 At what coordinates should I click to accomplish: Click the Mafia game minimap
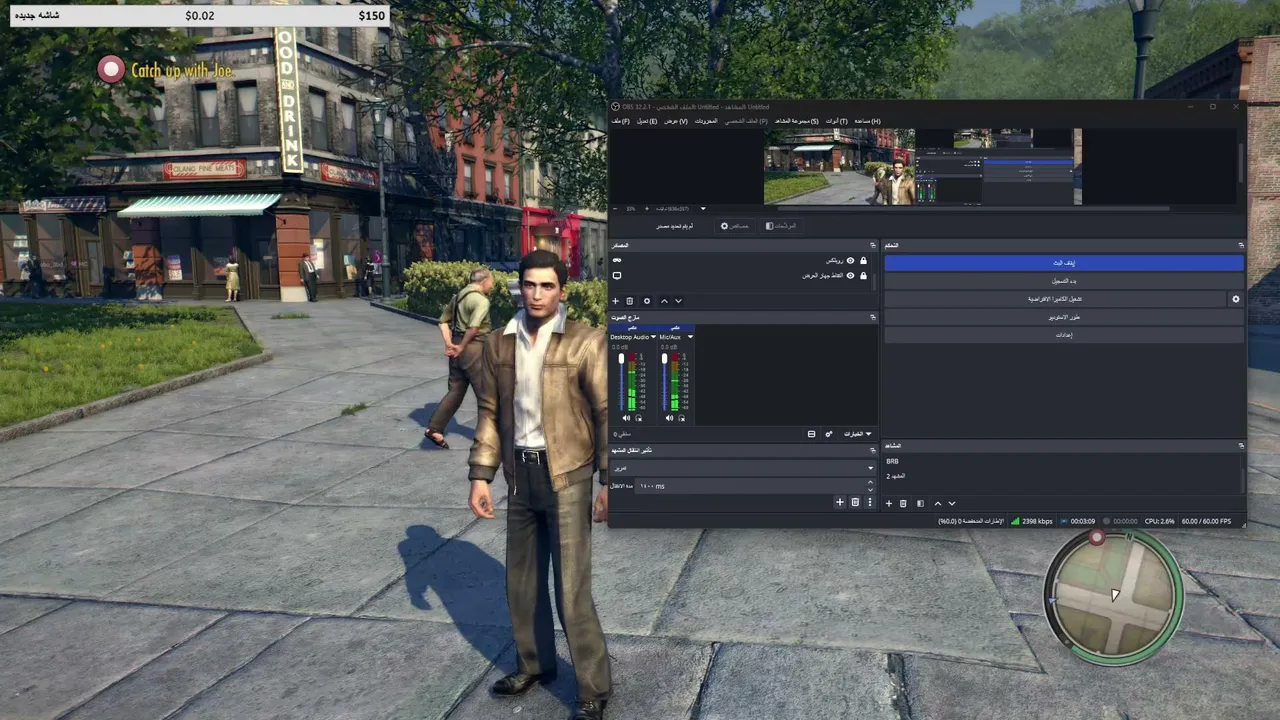coord(1113,597)
